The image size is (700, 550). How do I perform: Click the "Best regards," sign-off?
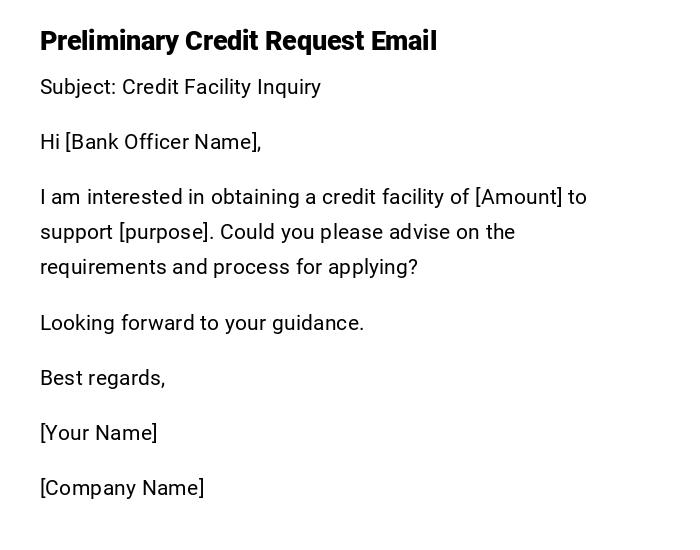click(x=102, y=378)
